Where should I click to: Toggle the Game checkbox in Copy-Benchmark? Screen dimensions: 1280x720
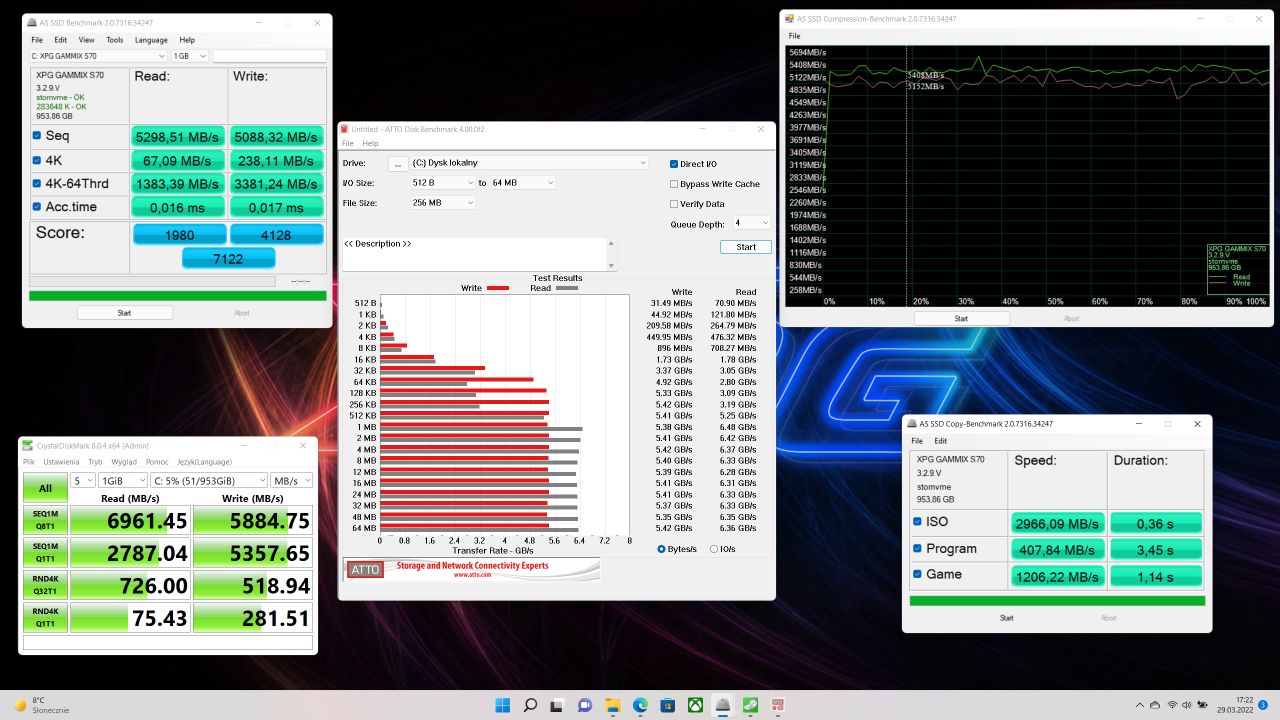coord(918,575)
